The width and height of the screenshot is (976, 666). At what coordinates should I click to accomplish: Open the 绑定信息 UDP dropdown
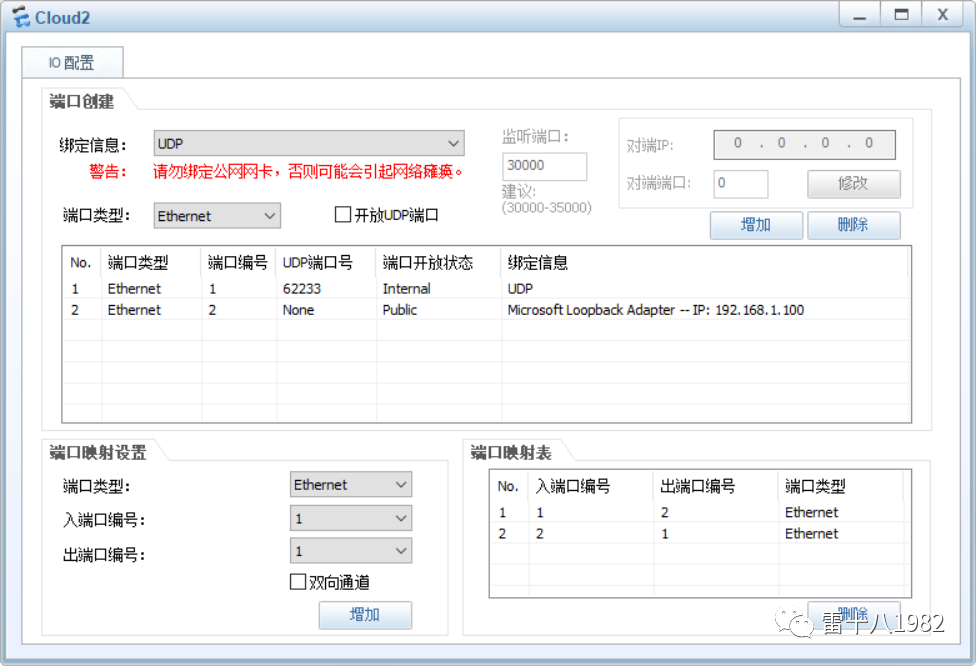[x=309, y=144]
